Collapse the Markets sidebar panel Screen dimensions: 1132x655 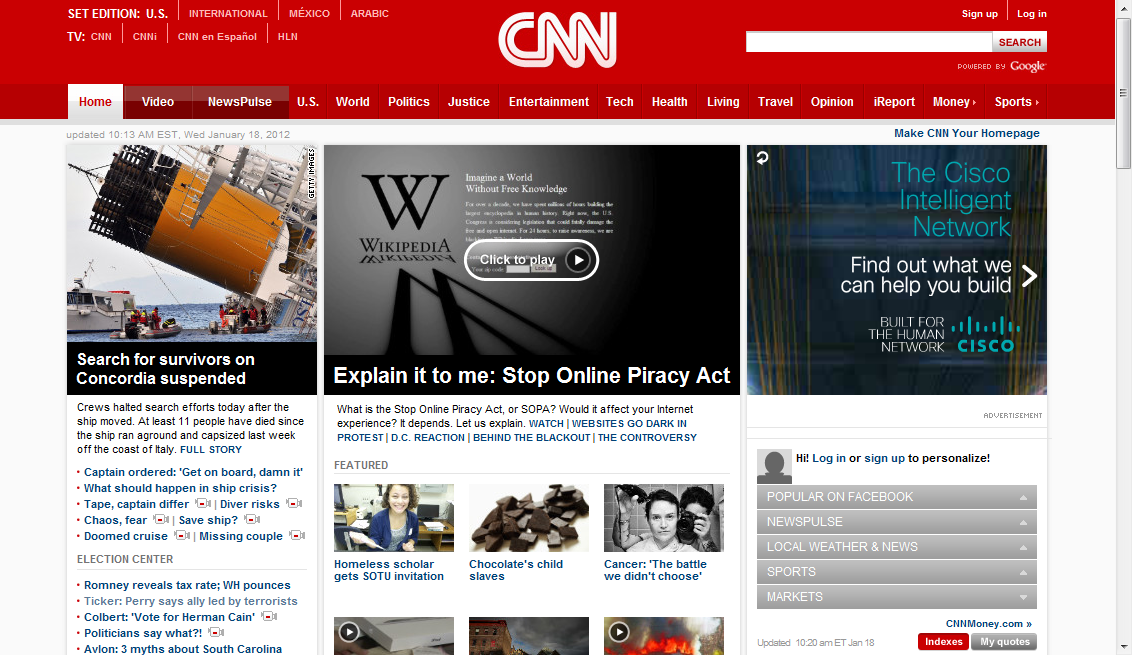[897, 597]
